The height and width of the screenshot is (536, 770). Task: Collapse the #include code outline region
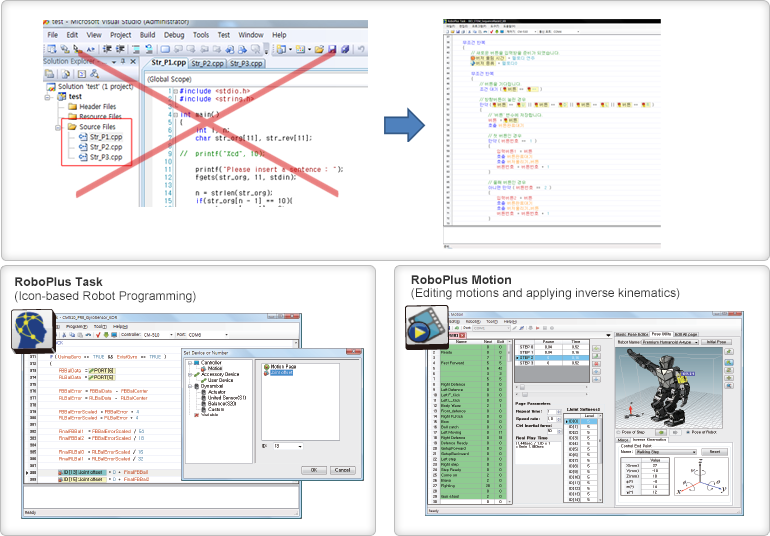coord(175,91)
